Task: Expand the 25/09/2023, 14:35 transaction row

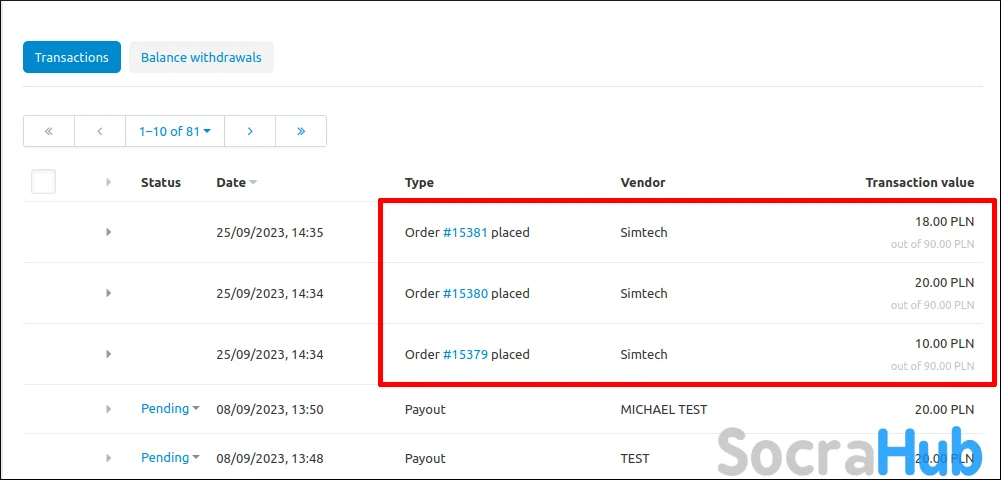Action: click(x=109, y=232)
